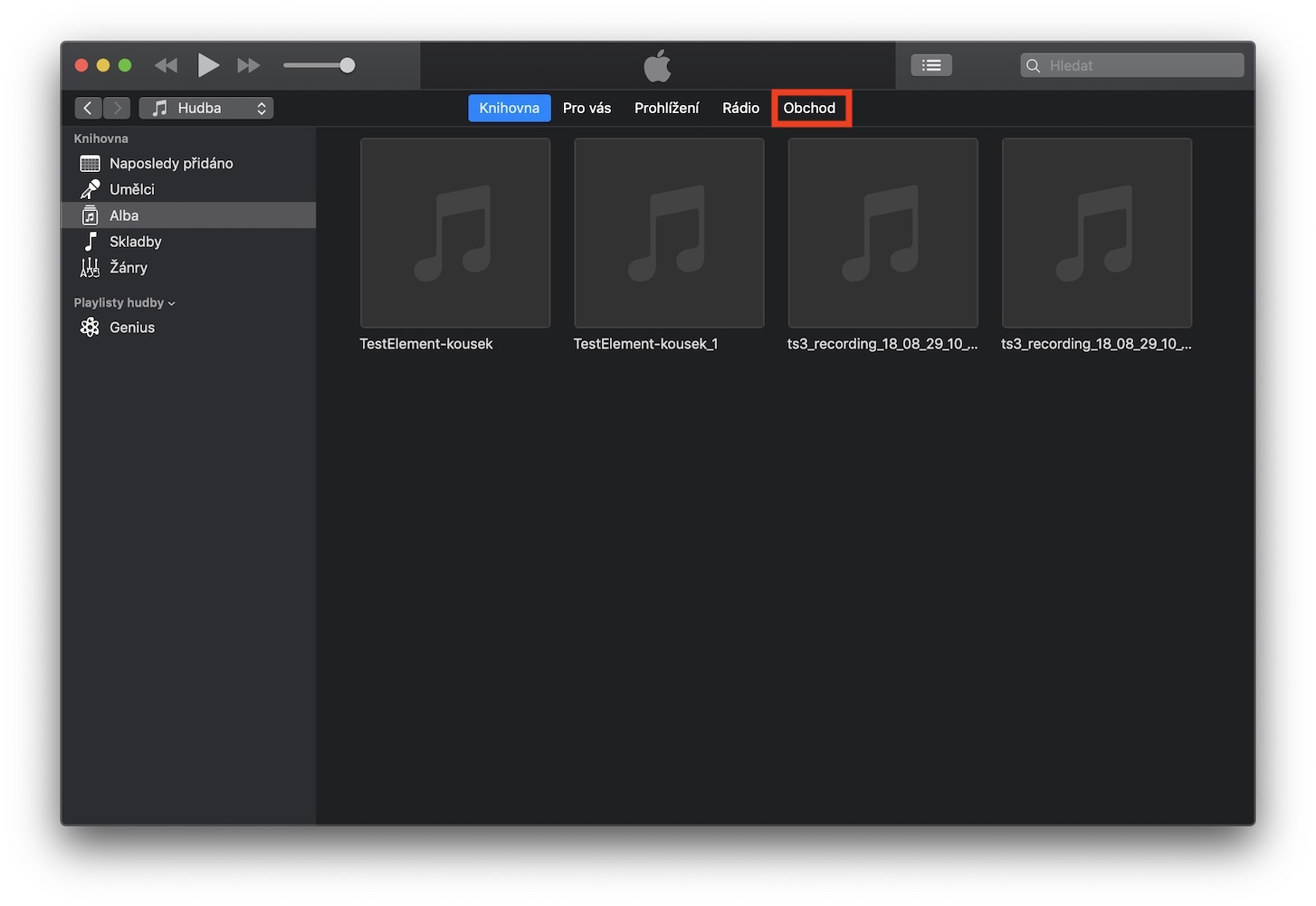Go forward with the right chevron button
The image size is (1316, 906).
117,108
